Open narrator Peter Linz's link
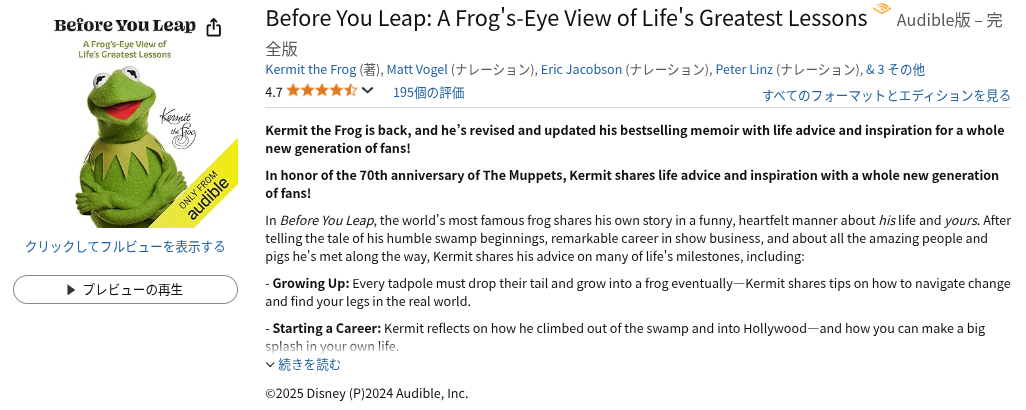The image size is (1026, 410). coord(745,69)
